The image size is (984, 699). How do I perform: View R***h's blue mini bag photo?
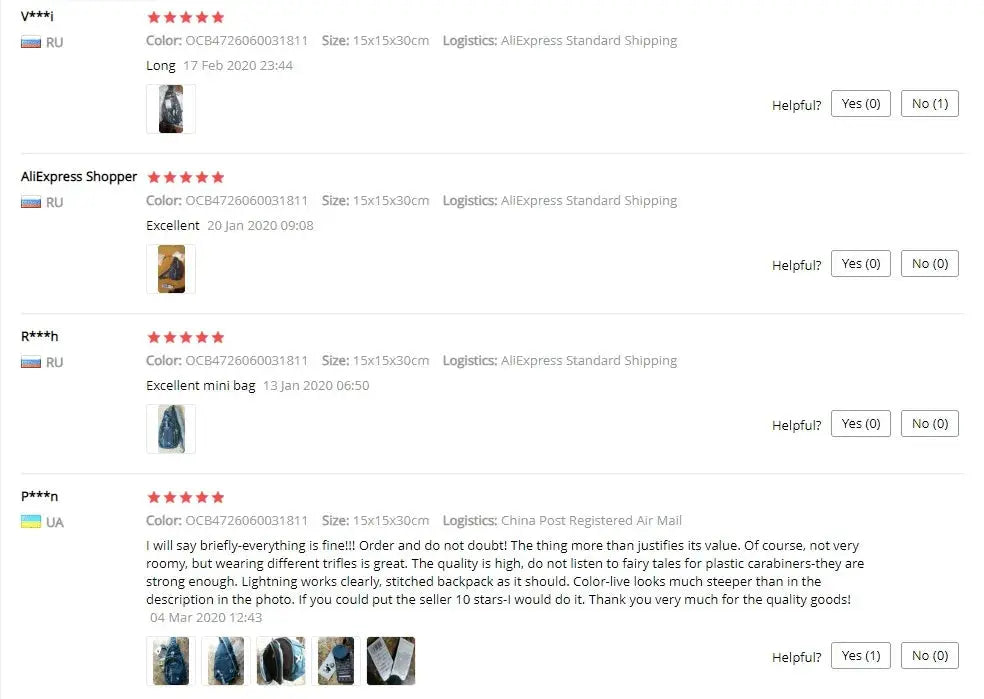point(171,429)
